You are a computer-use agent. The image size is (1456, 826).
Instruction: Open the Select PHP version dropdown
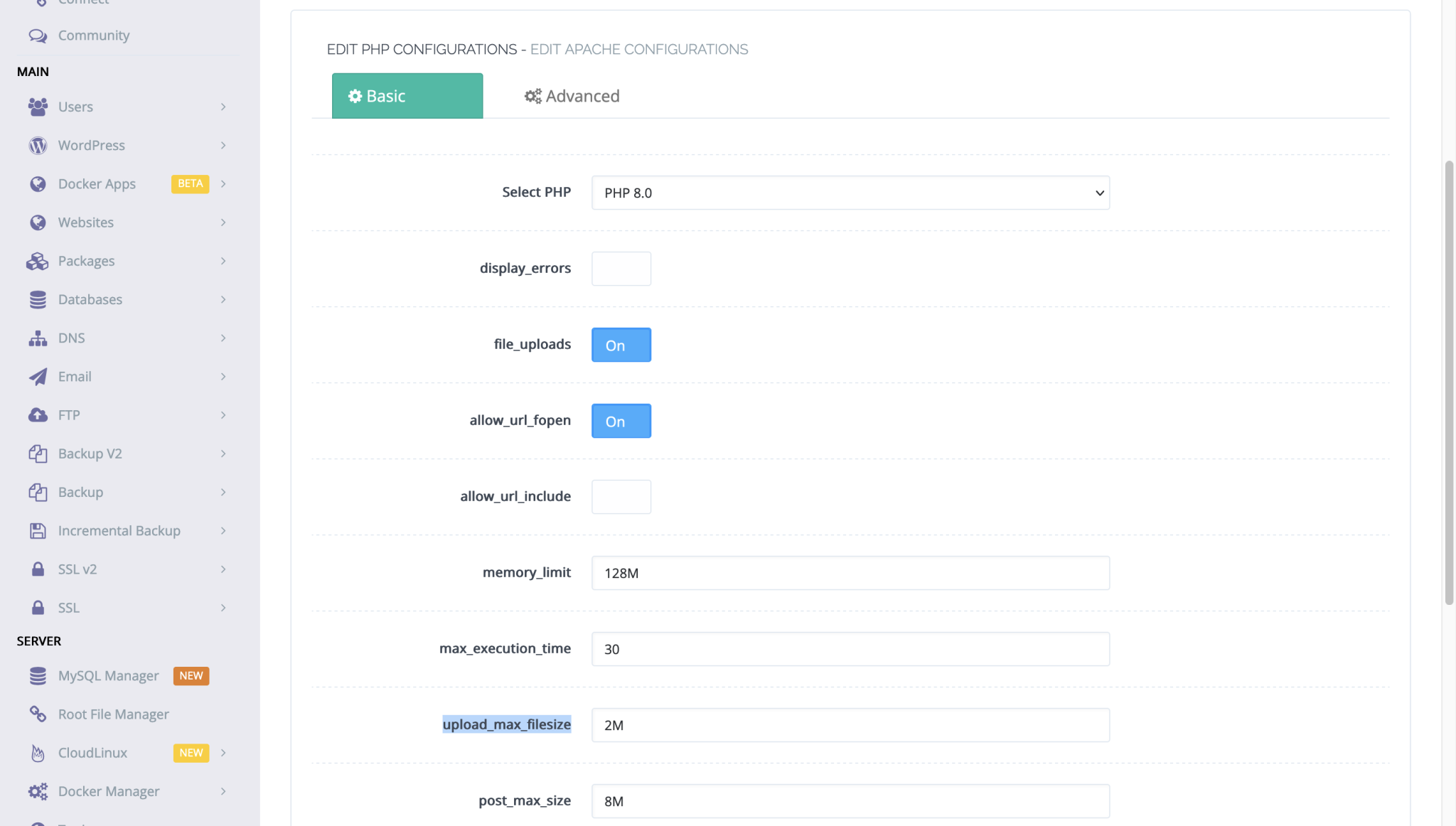point(850,193)
